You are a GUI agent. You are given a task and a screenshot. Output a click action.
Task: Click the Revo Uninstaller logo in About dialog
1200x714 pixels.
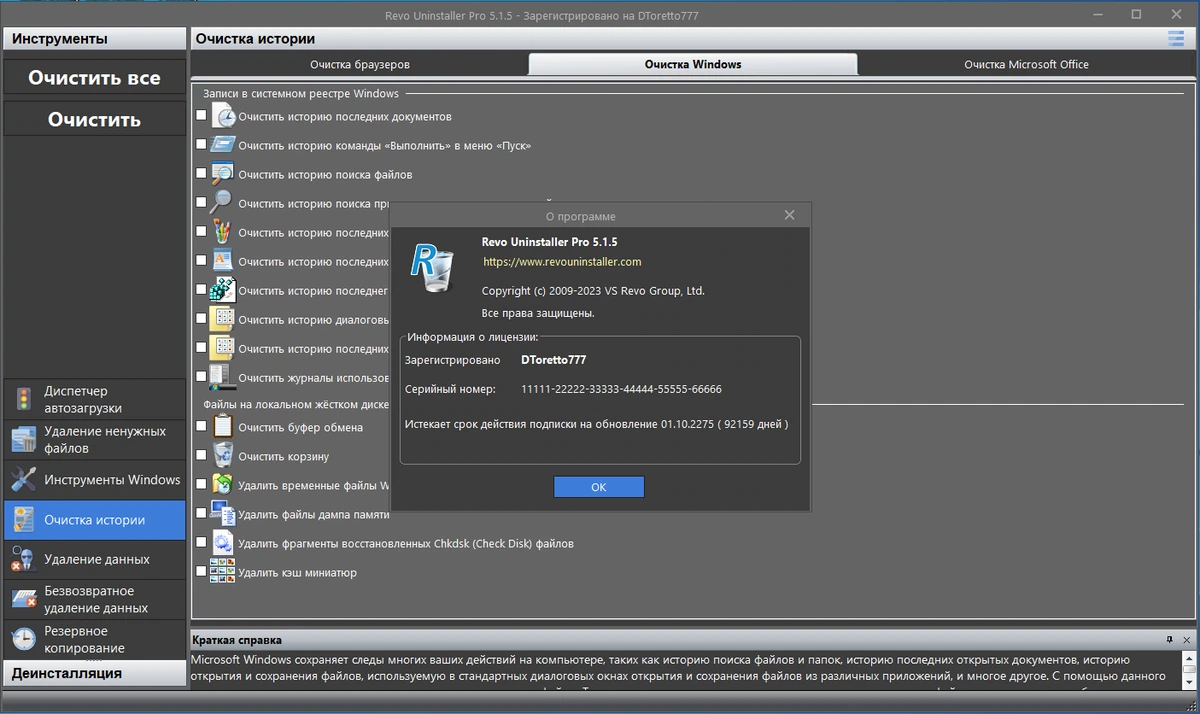pyautogui.click(x=432, y=267)
